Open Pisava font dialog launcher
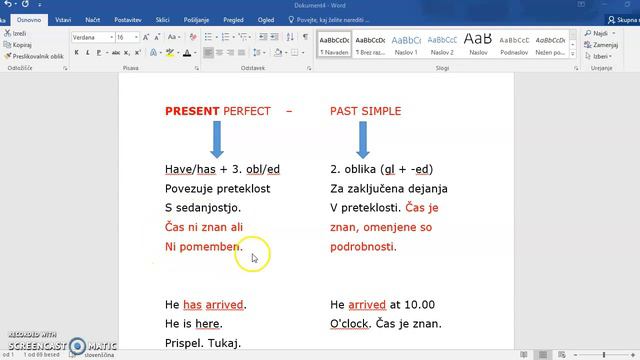This screenshot has width=640, height=360. (197, 69)
